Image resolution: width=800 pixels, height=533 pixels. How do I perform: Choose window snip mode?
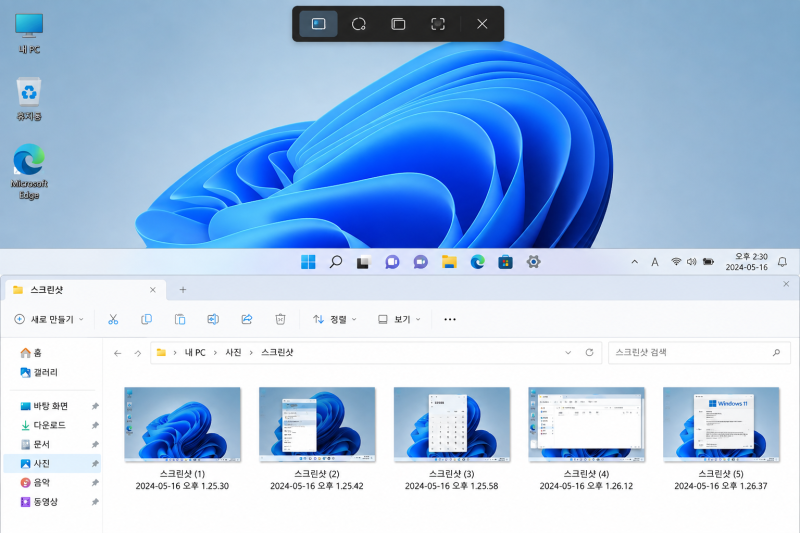coord(398,24)
